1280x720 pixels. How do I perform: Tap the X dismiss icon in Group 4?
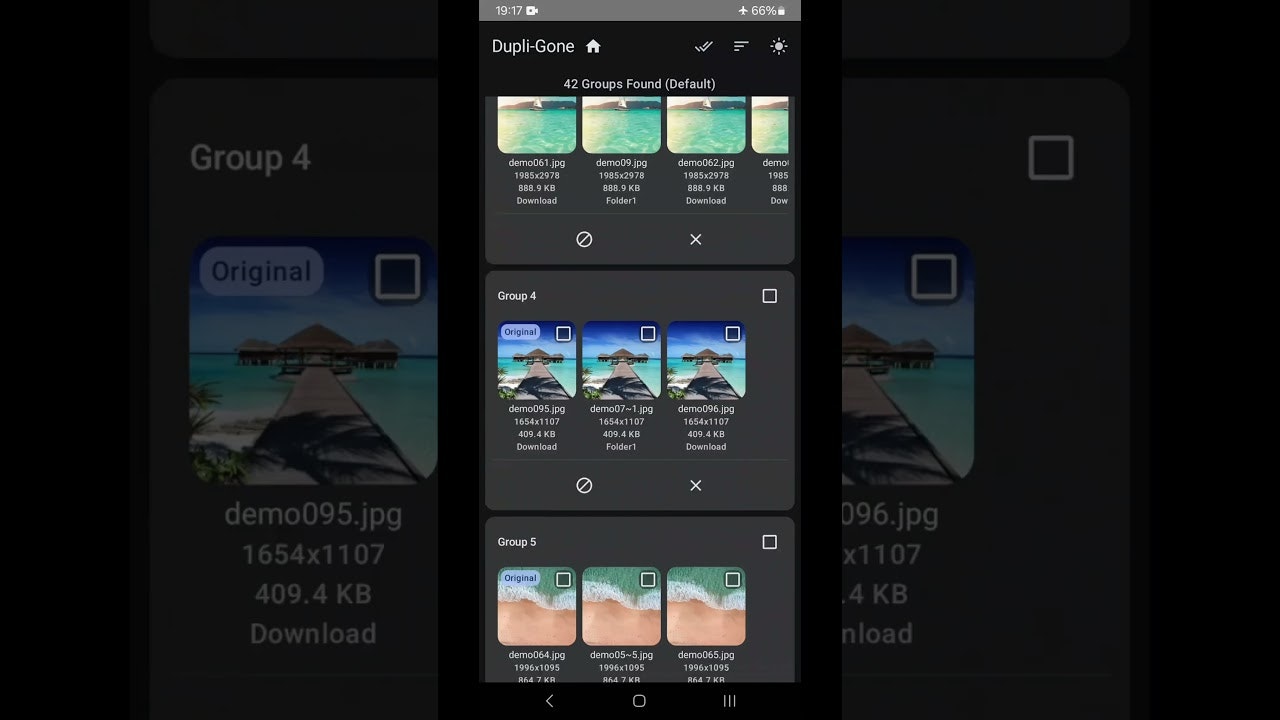pyautogui.click(x=696, y=485)
